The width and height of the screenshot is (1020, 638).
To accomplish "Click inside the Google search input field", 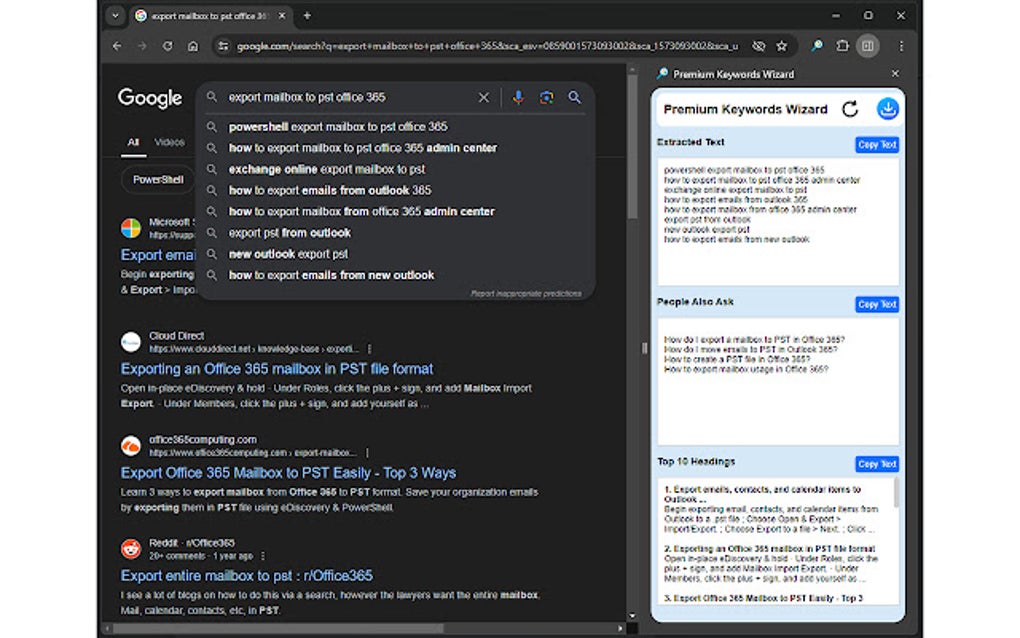I will (350, 97).
